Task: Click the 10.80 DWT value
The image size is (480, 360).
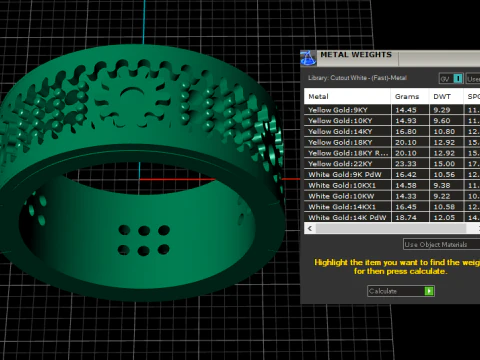Action: point(444,131)
